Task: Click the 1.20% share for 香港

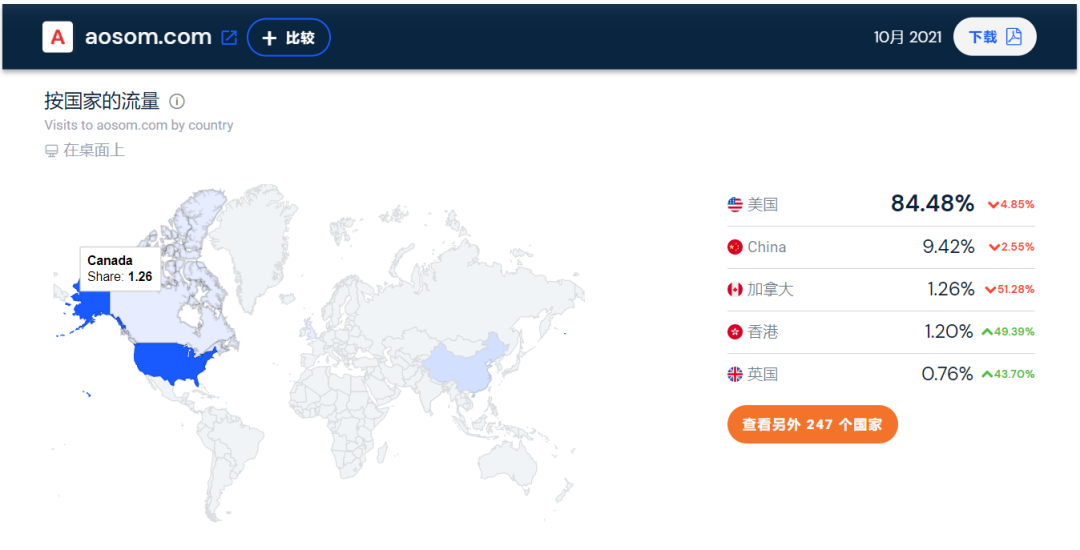Action: 950,332
